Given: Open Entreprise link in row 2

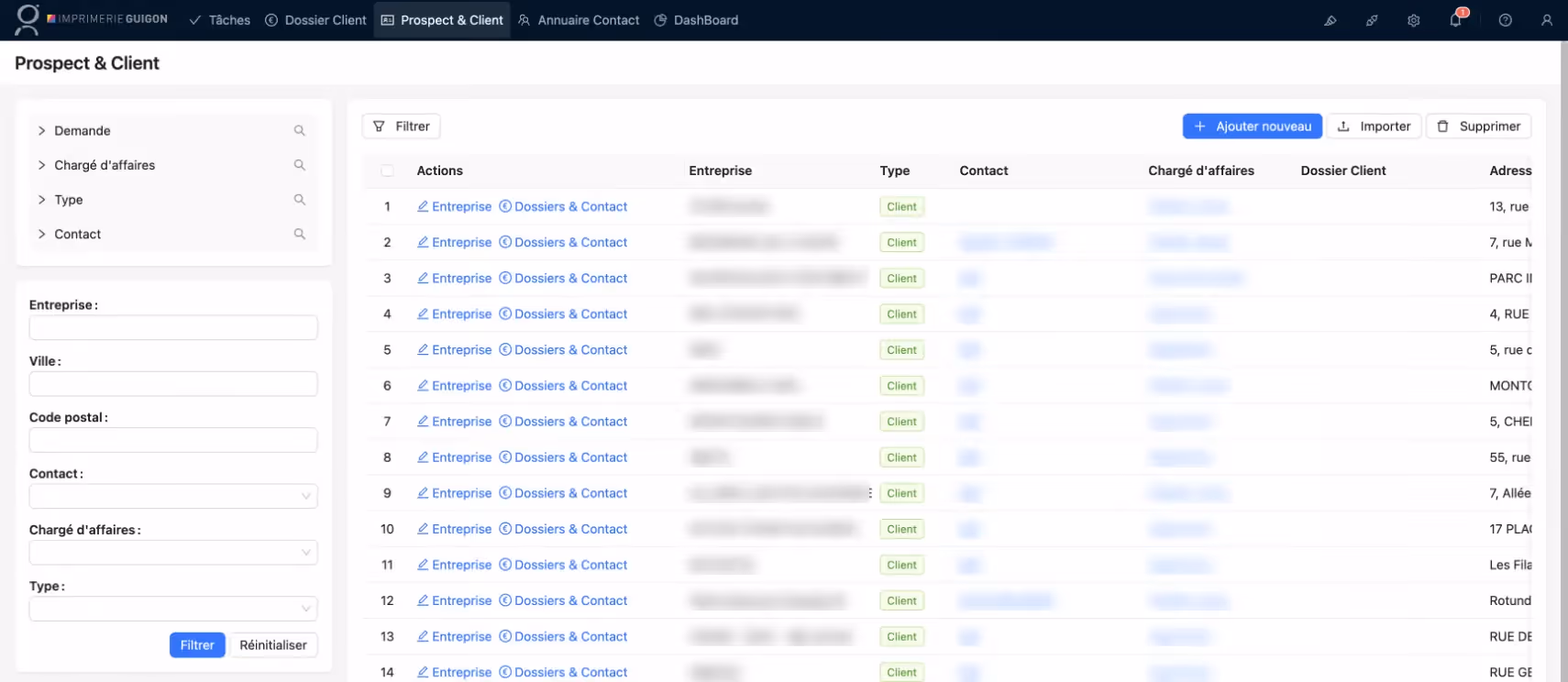Looking at the screenshot, I should coord(462,242).
